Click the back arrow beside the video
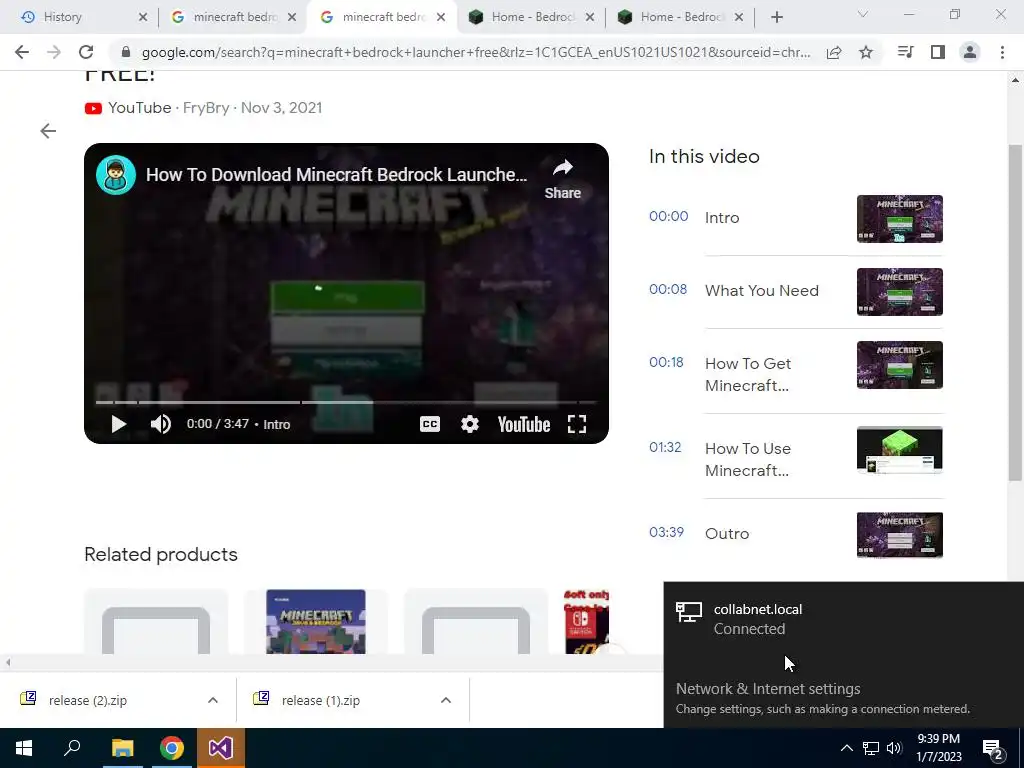 pyautogui.click(x=48, y=131)
